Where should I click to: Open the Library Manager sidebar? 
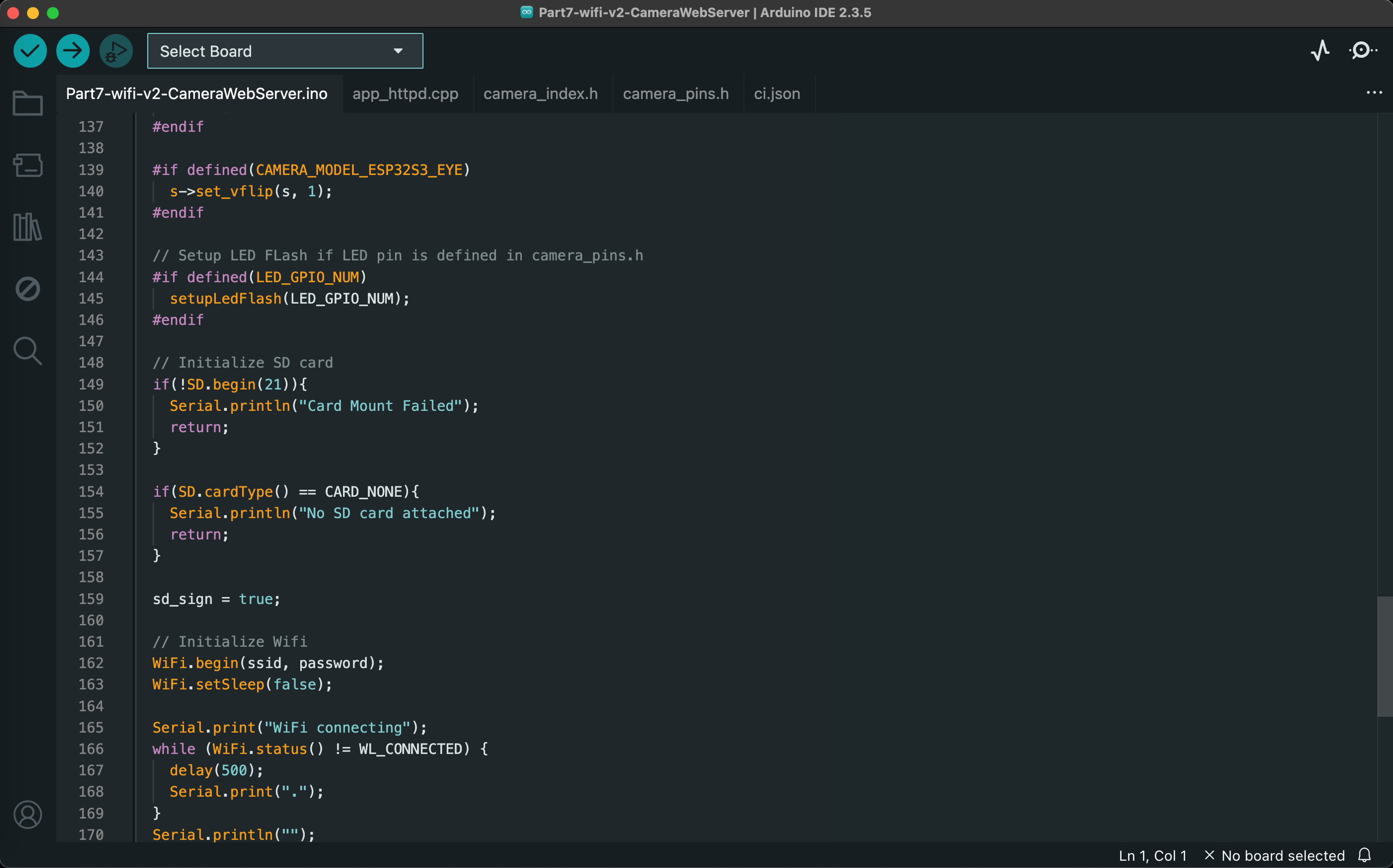[28, 227]
